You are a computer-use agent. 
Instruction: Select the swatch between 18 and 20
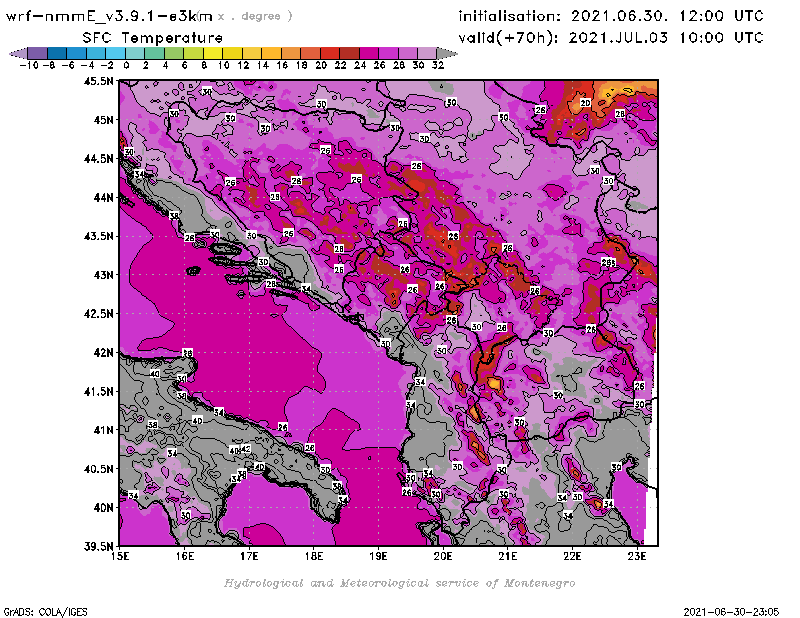coord(310,53)
